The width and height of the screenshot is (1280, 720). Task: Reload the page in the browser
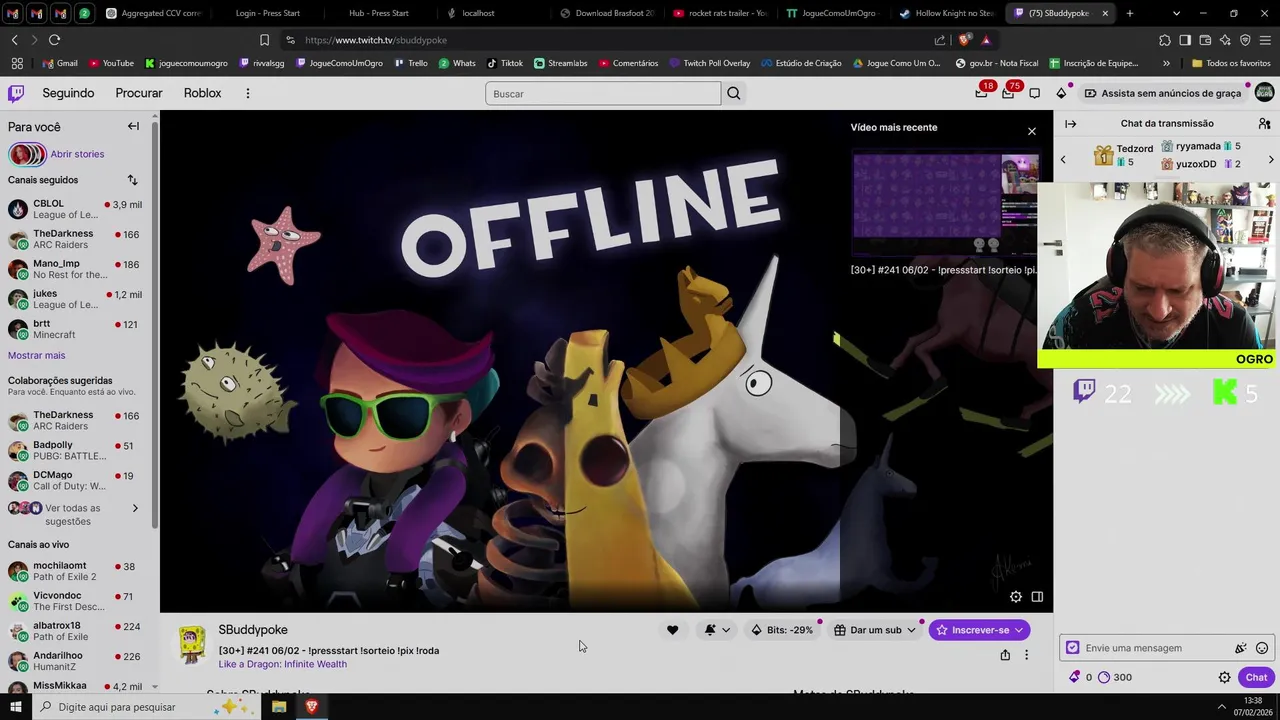tap(54, 40)
